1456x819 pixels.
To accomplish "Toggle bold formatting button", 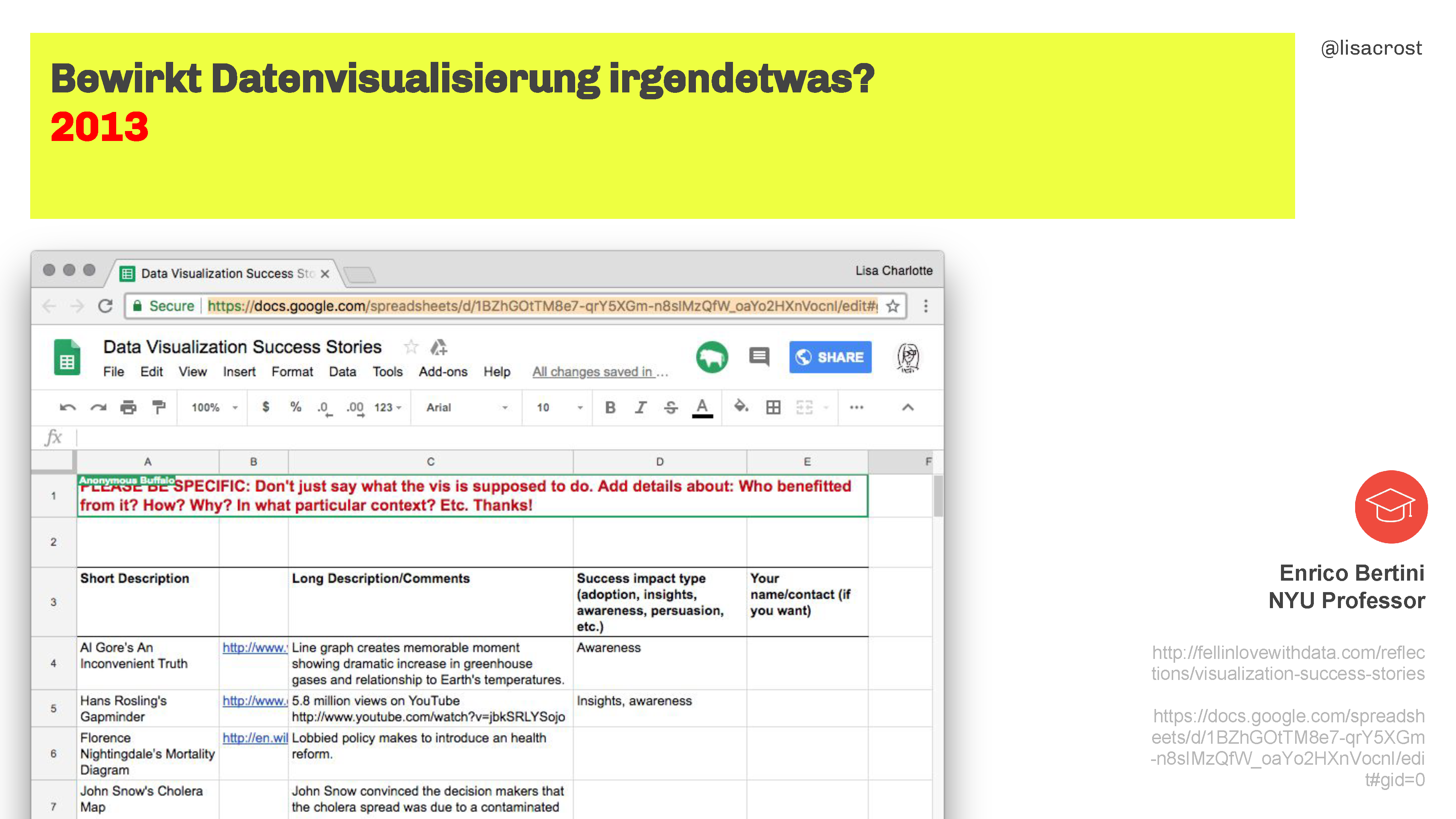I will (610, 407).
